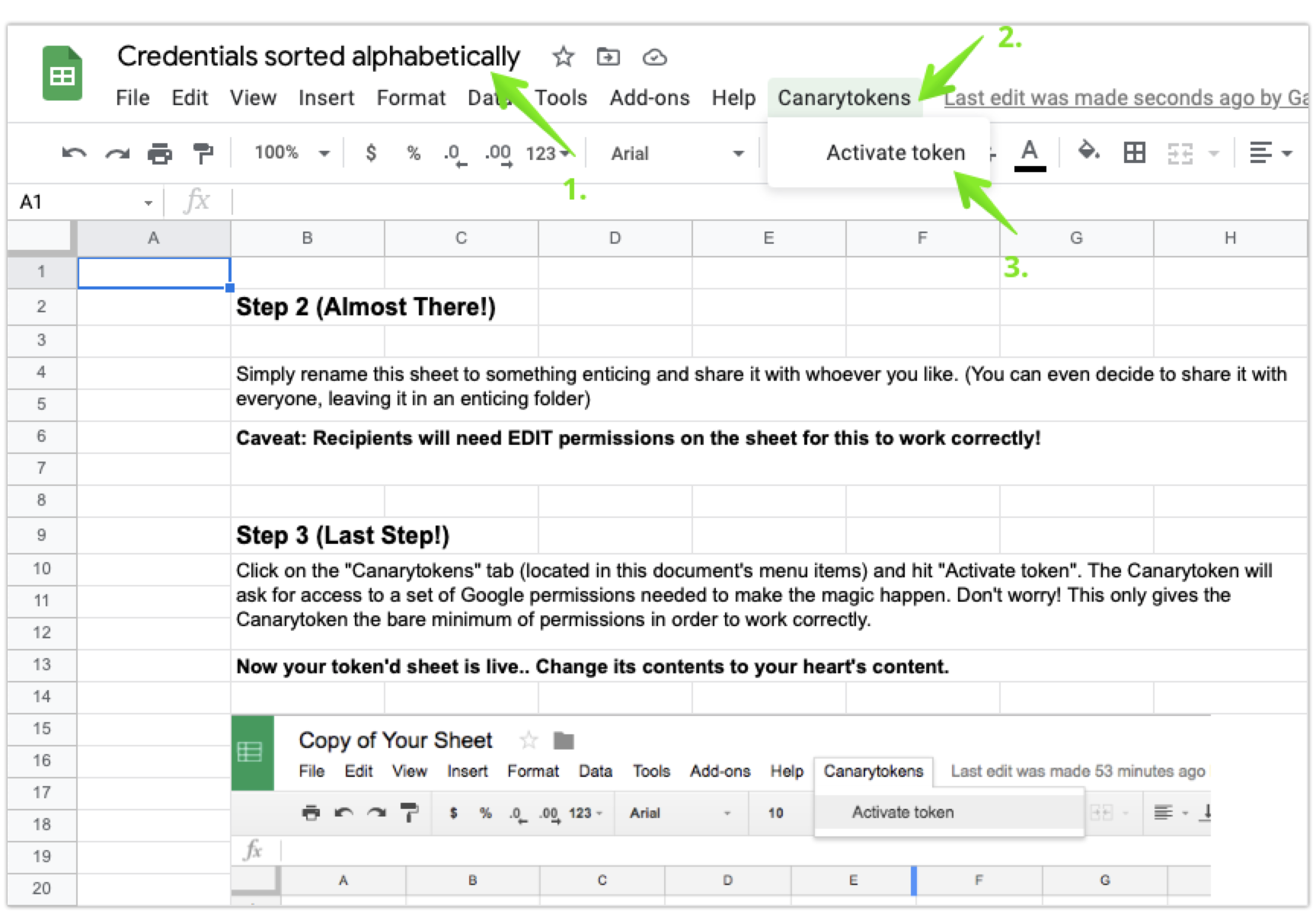Check the cloud save status icon
The height and width of the screenshot is (914, 1316).
(x=655, y=57)
